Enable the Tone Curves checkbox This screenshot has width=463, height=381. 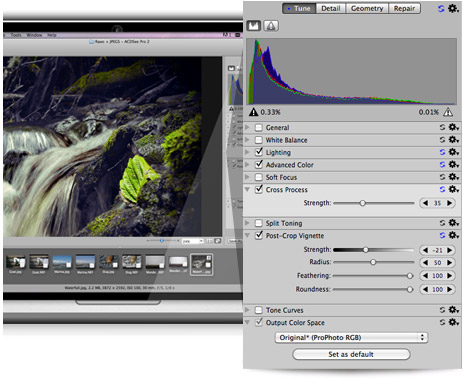(x=259, y=310)
